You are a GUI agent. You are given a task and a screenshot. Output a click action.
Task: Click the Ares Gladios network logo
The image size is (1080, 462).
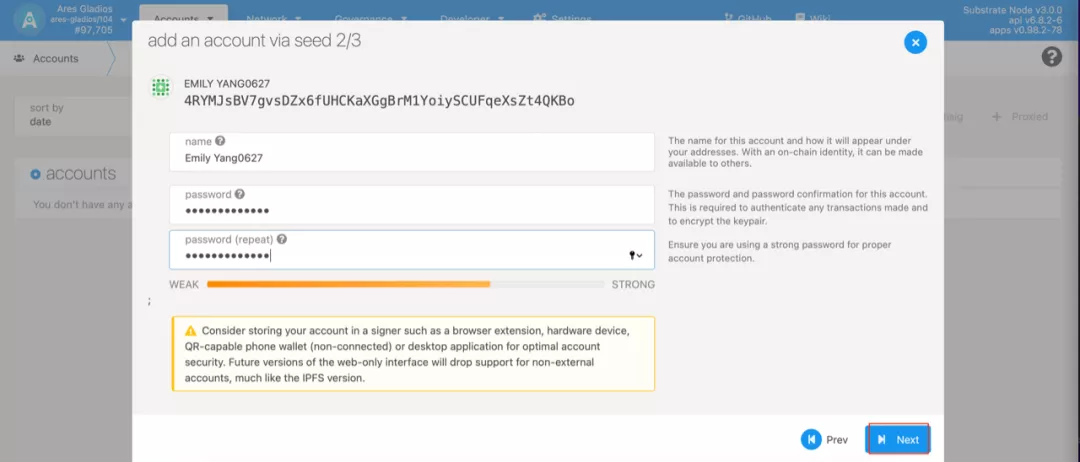pos(30,20)
